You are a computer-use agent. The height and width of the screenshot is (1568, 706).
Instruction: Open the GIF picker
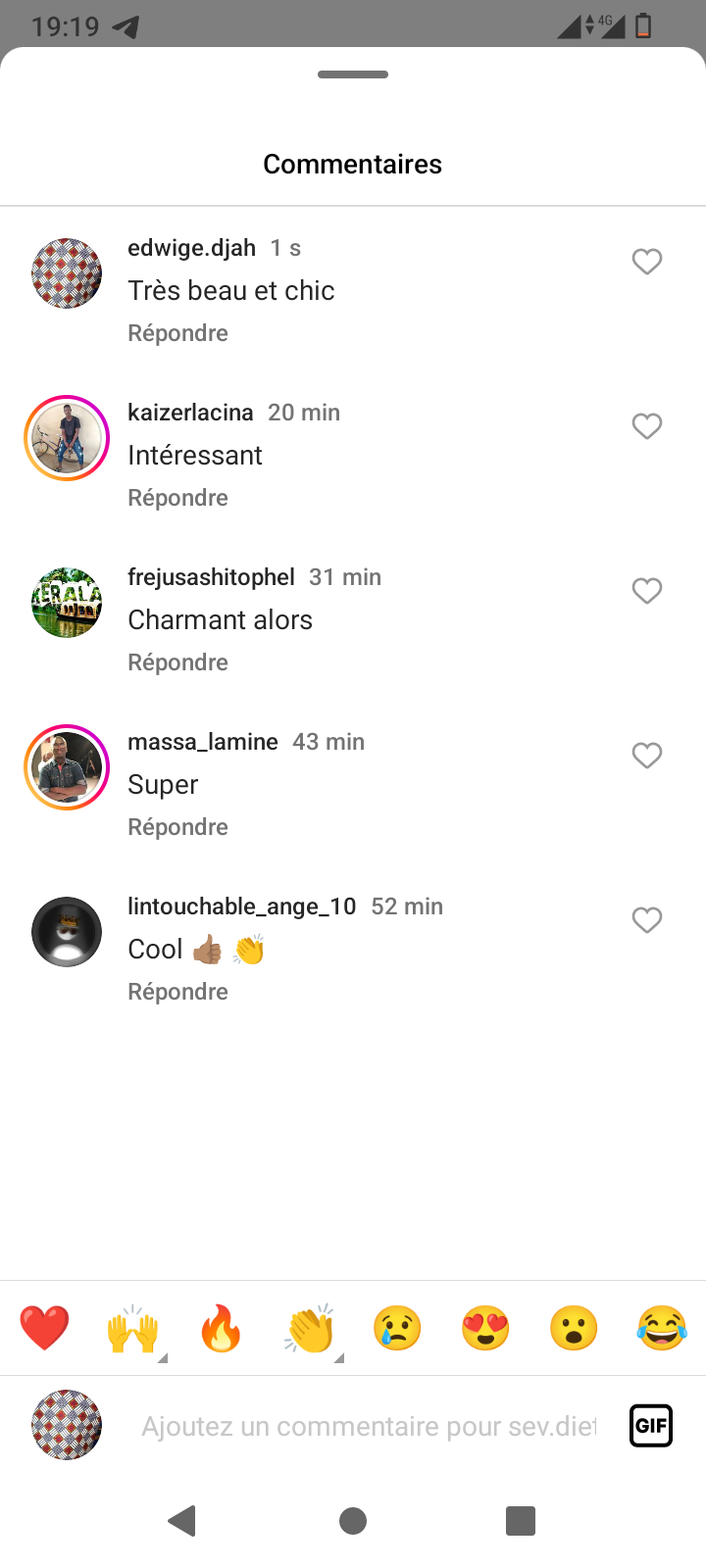651,1425
